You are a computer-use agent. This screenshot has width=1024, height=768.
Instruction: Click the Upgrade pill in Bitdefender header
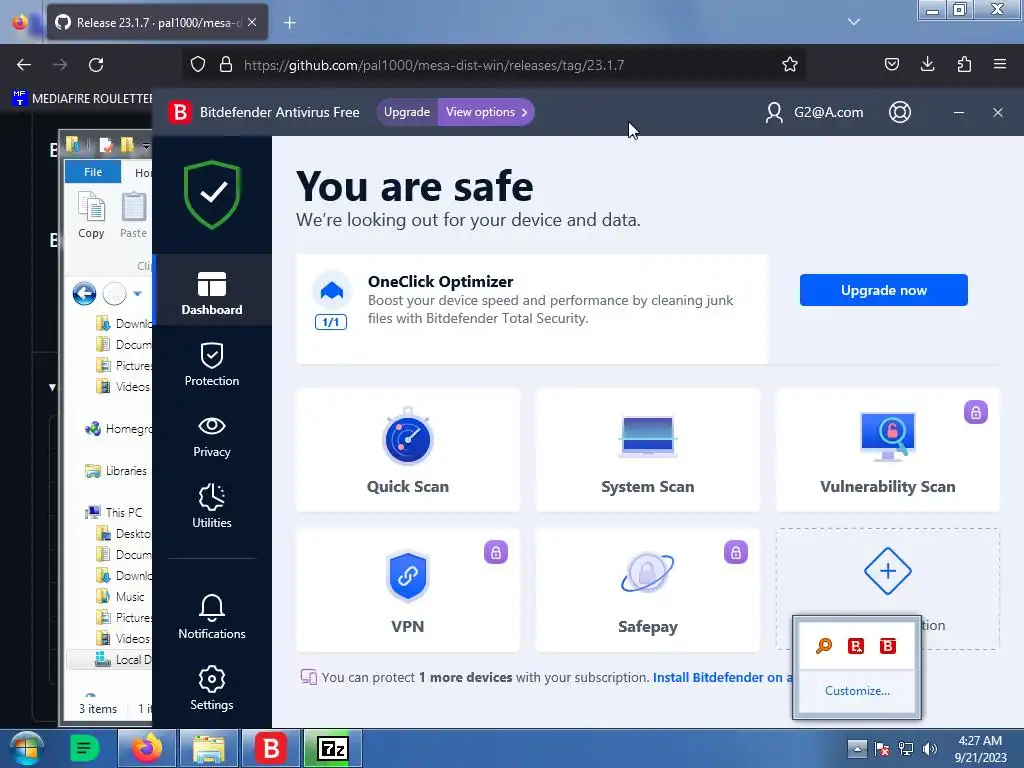(407, 112)
